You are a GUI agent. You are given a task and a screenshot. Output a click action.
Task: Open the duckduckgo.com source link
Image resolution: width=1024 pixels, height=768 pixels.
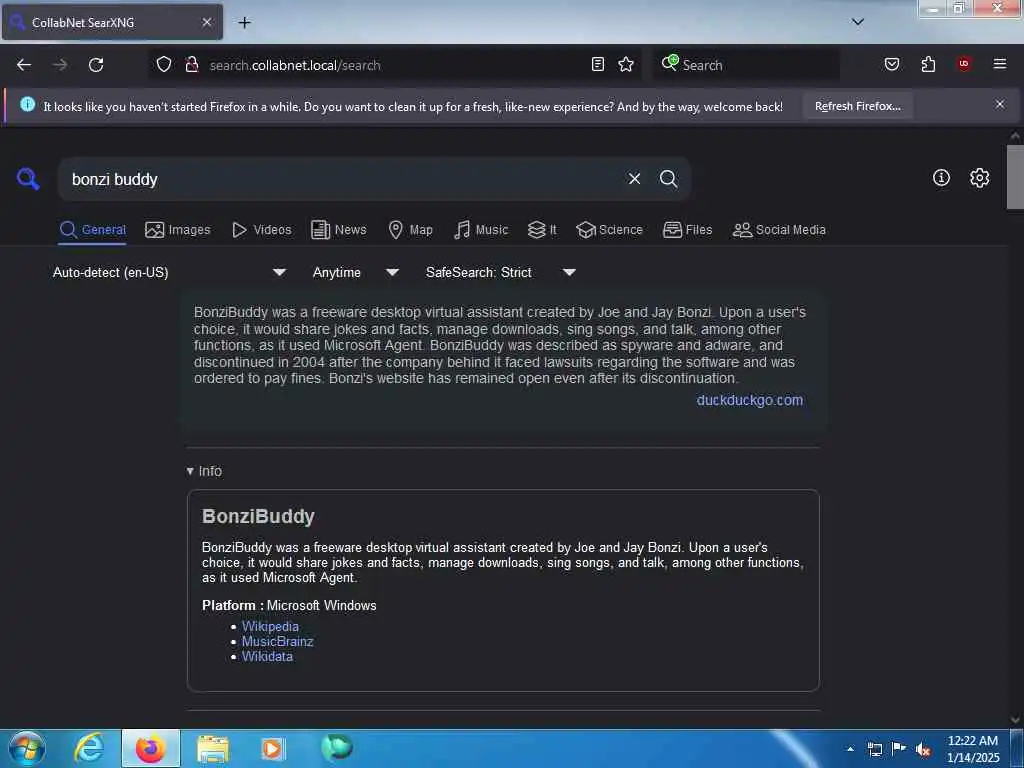(x=750, y=400)
